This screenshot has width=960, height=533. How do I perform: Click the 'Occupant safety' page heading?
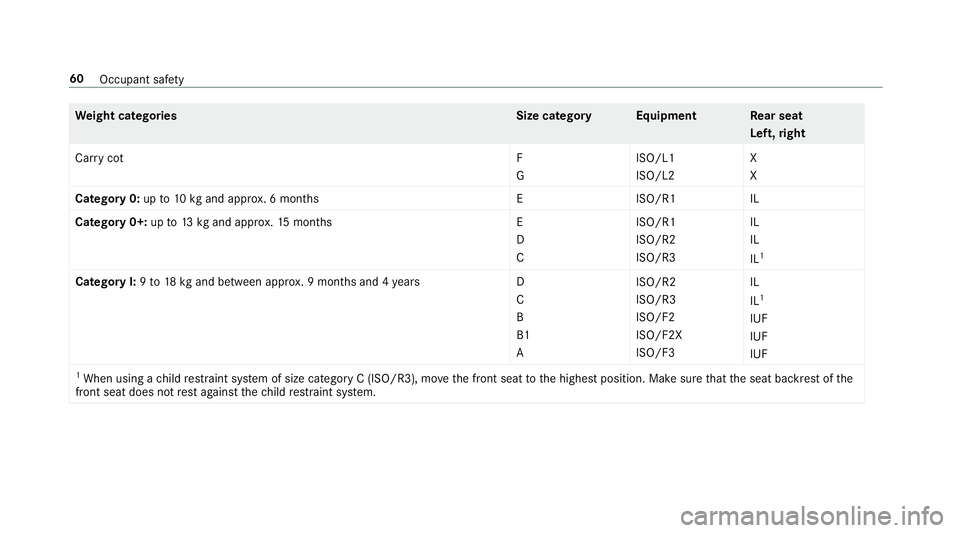tap(141, 80)
